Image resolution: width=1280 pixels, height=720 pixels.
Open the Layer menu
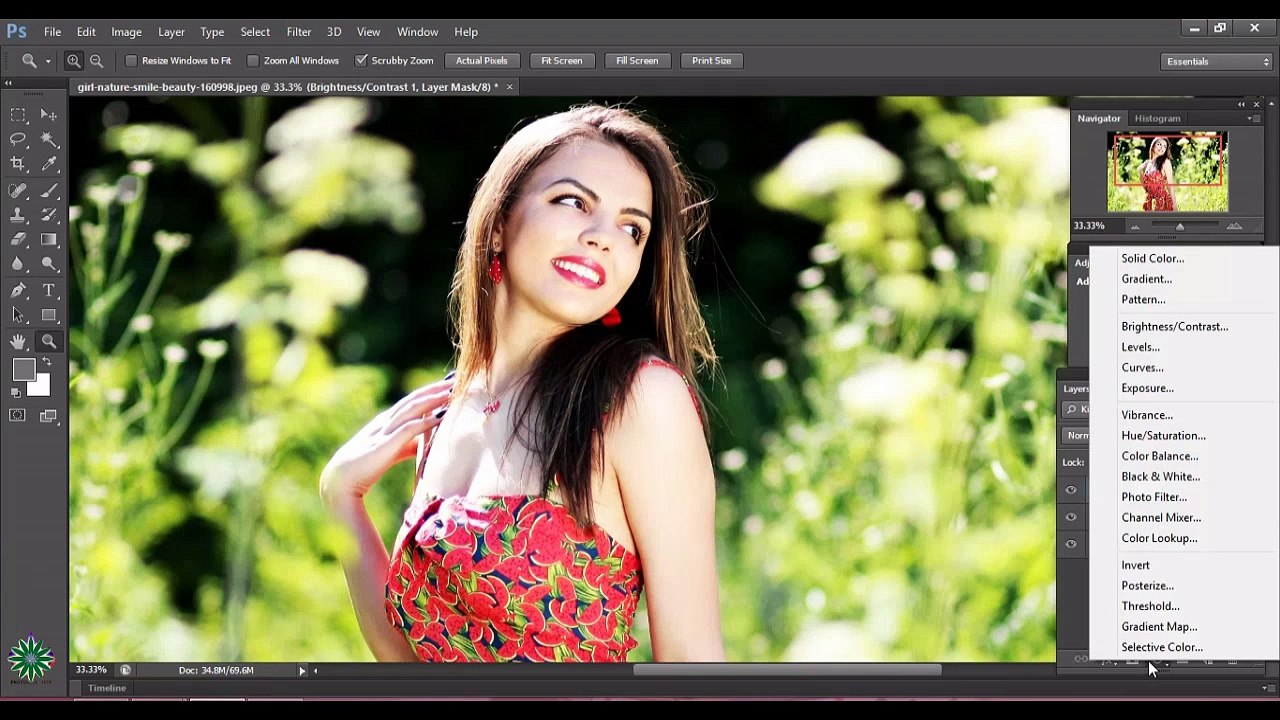[x=171, y=32]
